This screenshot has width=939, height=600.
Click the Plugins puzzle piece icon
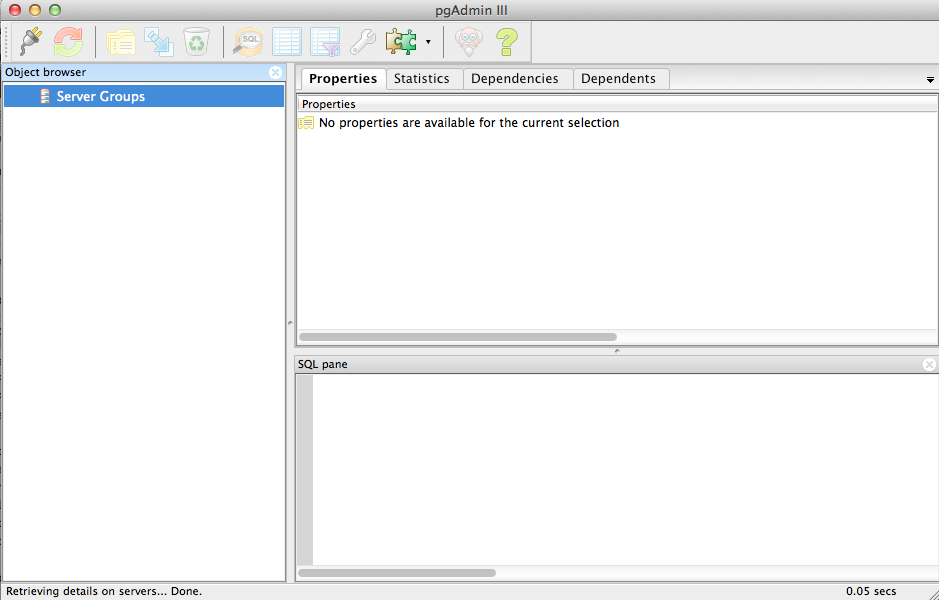[x=401, y=42]
